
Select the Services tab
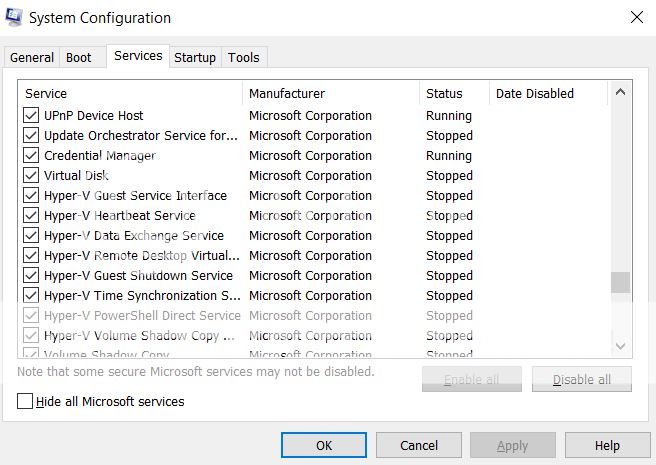click(x=138, y=56)
